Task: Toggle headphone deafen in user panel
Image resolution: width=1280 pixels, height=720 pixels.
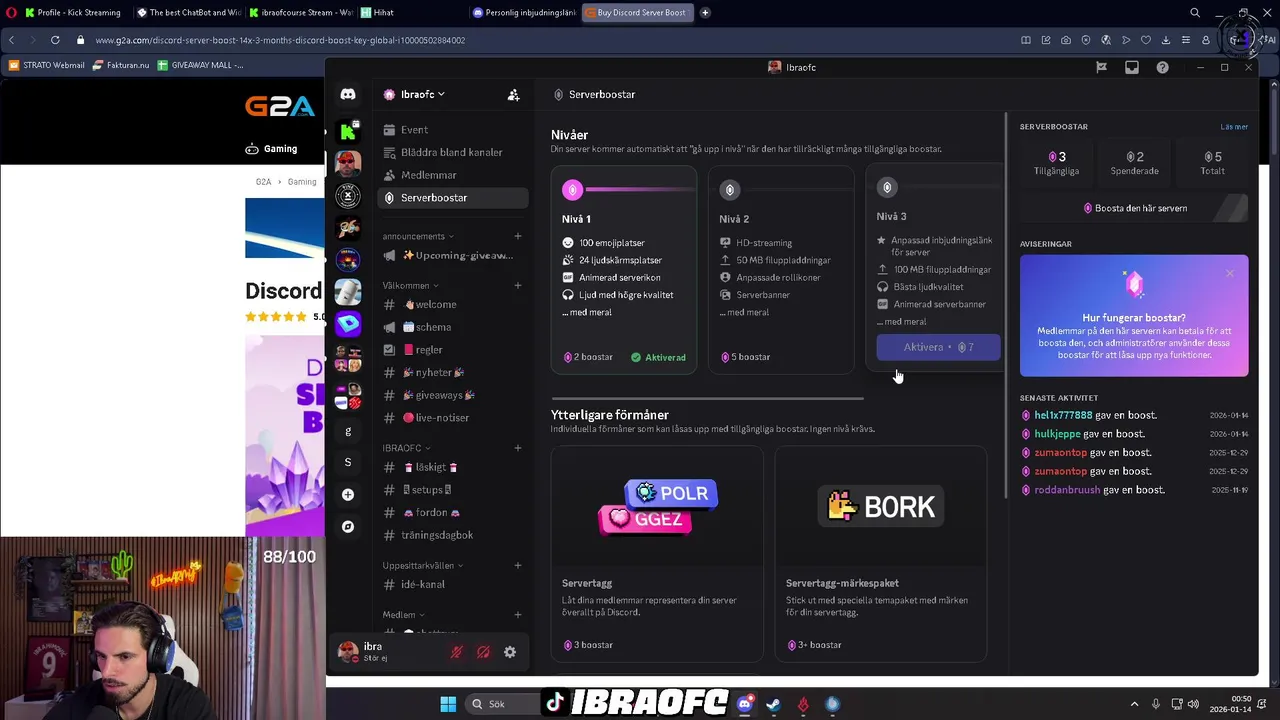Action: coord(483,652)
